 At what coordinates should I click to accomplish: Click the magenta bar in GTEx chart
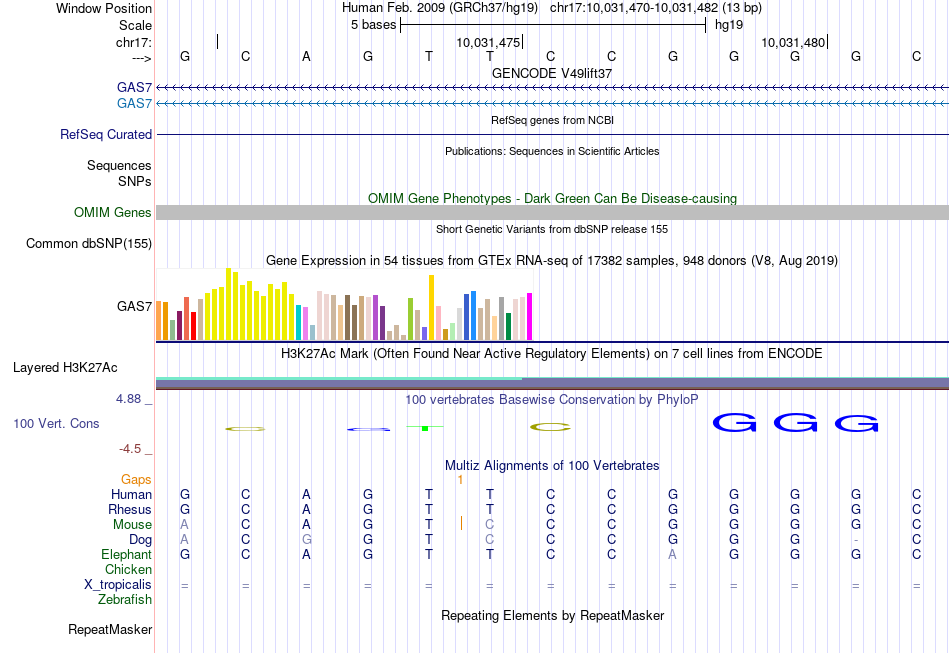529,317
